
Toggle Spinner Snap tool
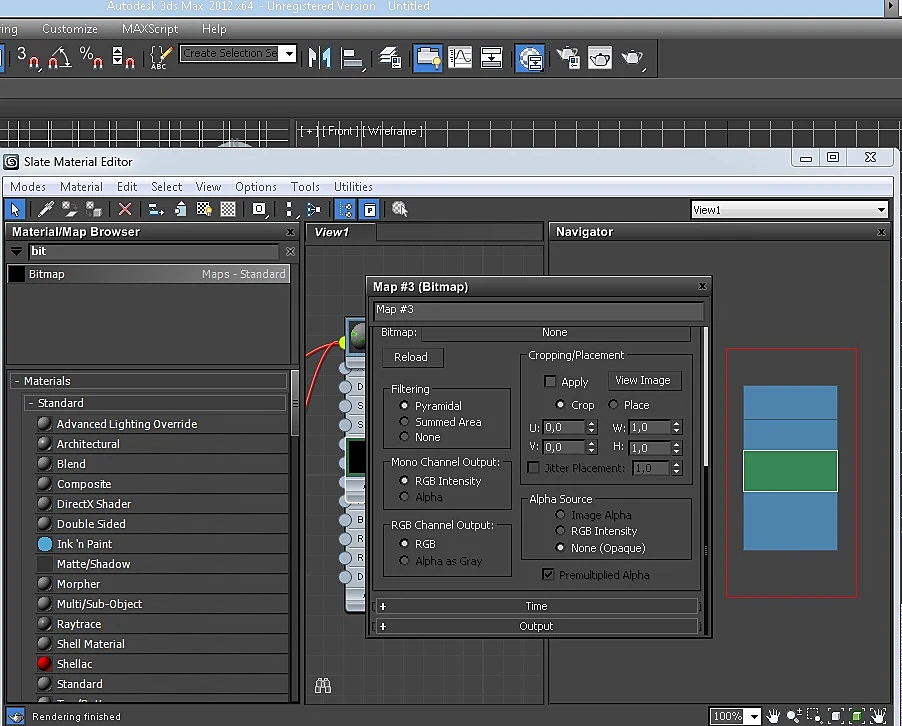(x=123, y=58)
